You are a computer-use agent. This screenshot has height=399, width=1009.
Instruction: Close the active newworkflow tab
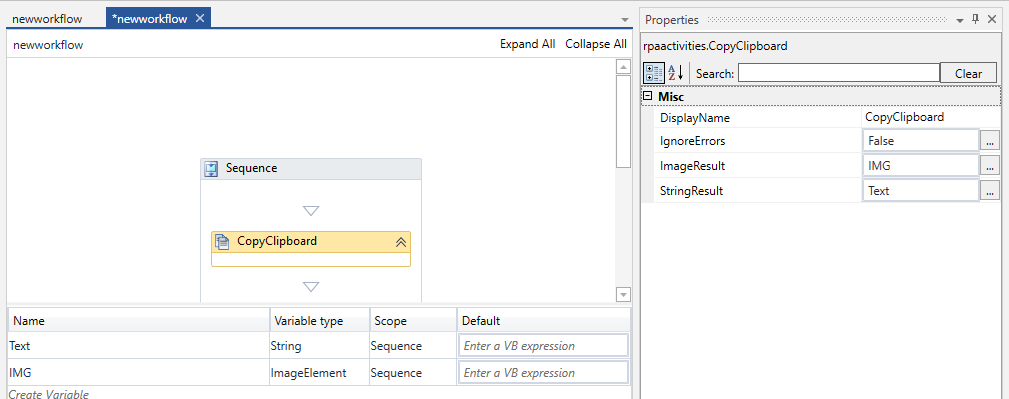click(200, 19)
